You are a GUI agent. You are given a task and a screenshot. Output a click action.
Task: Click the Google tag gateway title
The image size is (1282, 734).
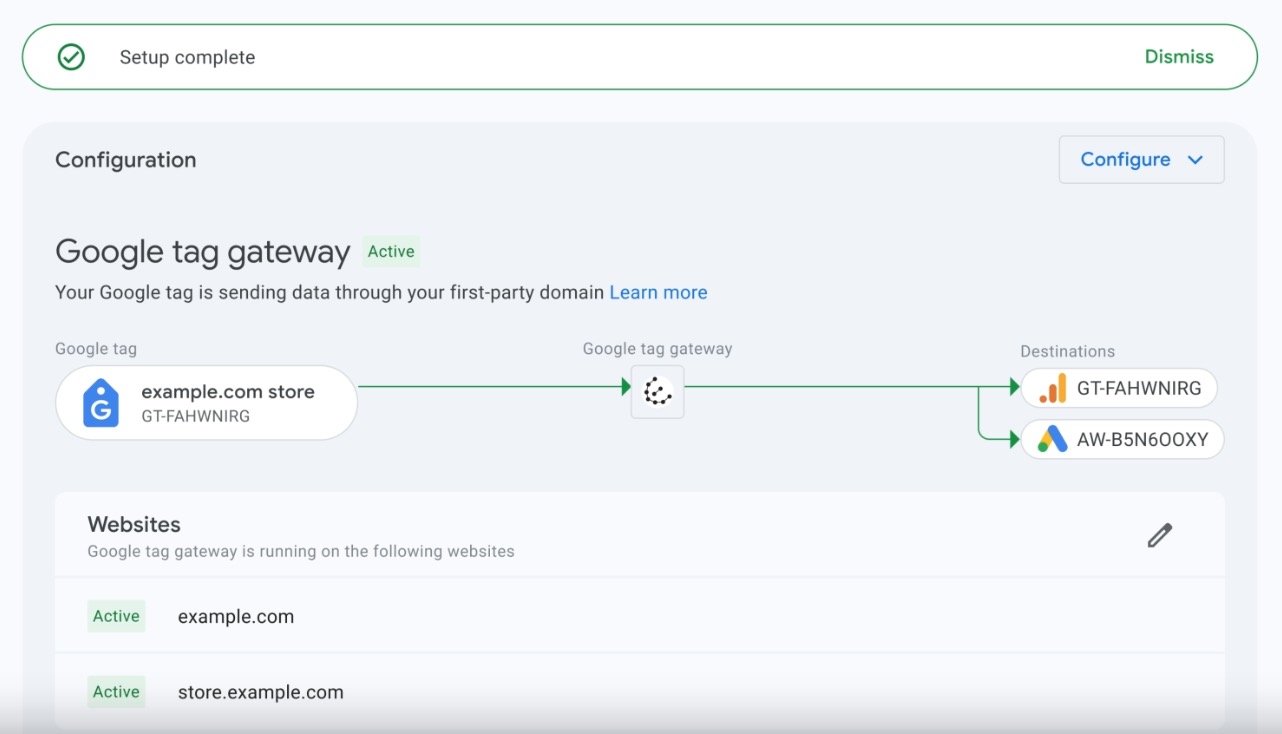coord(203,252)
